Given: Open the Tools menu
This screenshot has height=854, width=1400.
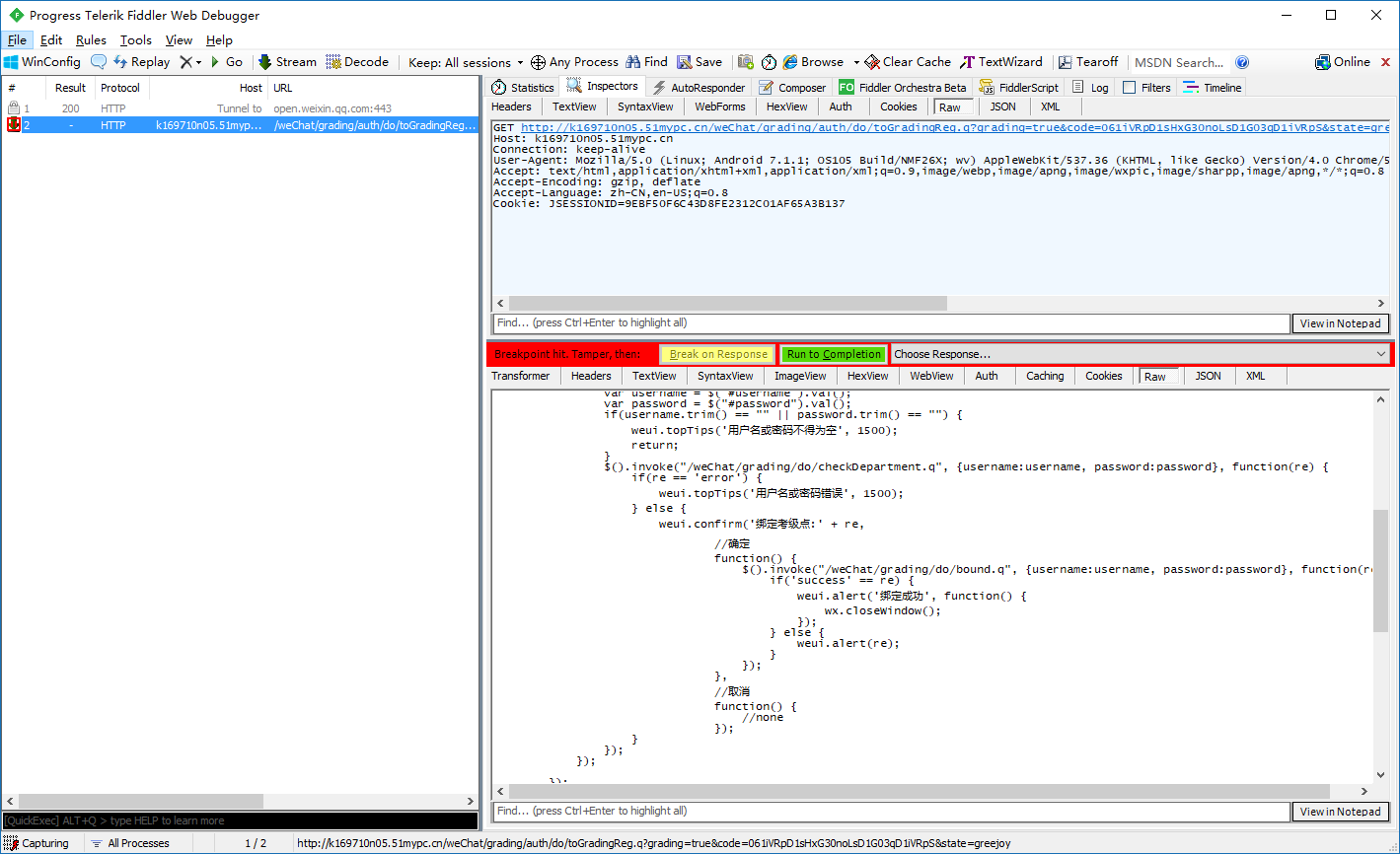Looking at the screenshot, I should pos(136,40).
